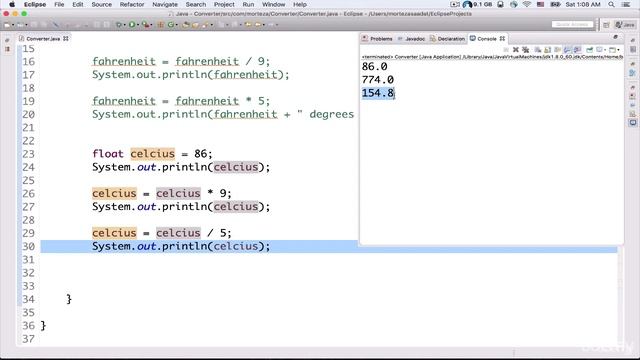Expand Display Selected Console dropdown arrow
640x360 pixels.
click(x=605, y=50)
